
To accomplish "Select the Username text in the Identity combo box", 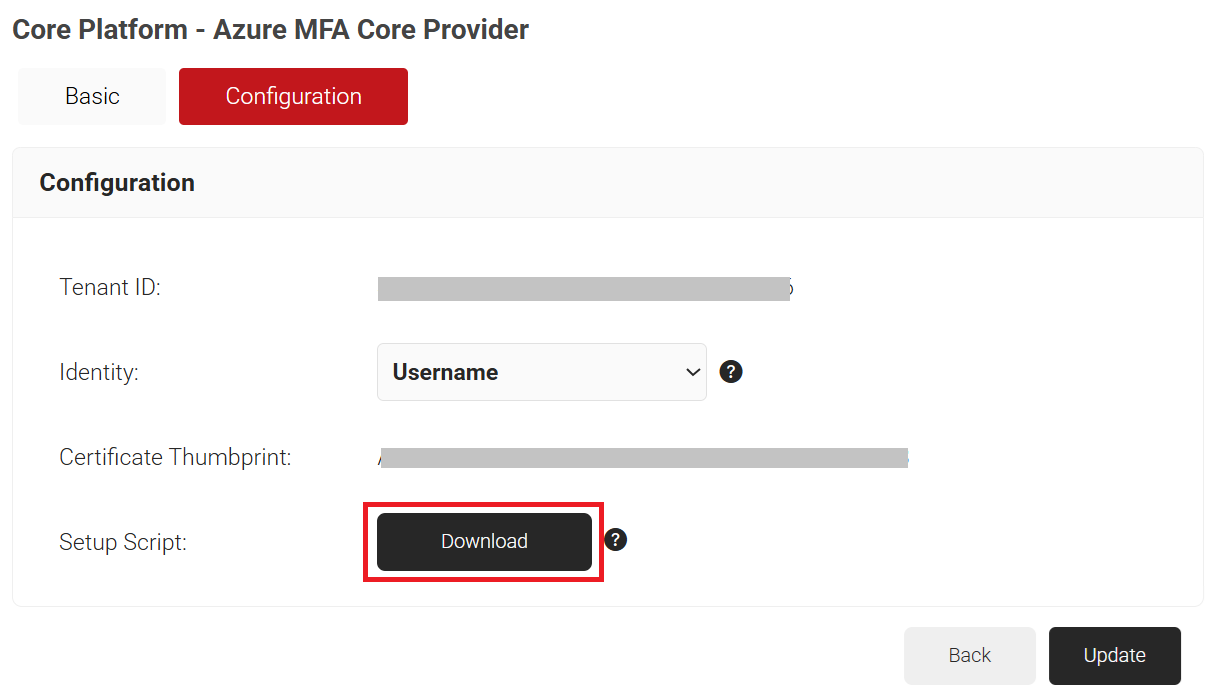I will coord(445,372).
